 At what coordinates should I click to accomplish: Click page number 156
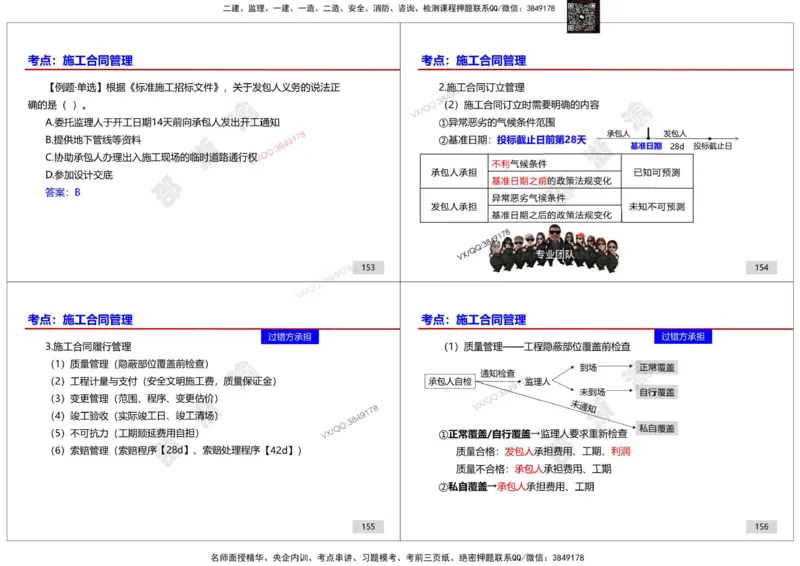click(762, 527)
